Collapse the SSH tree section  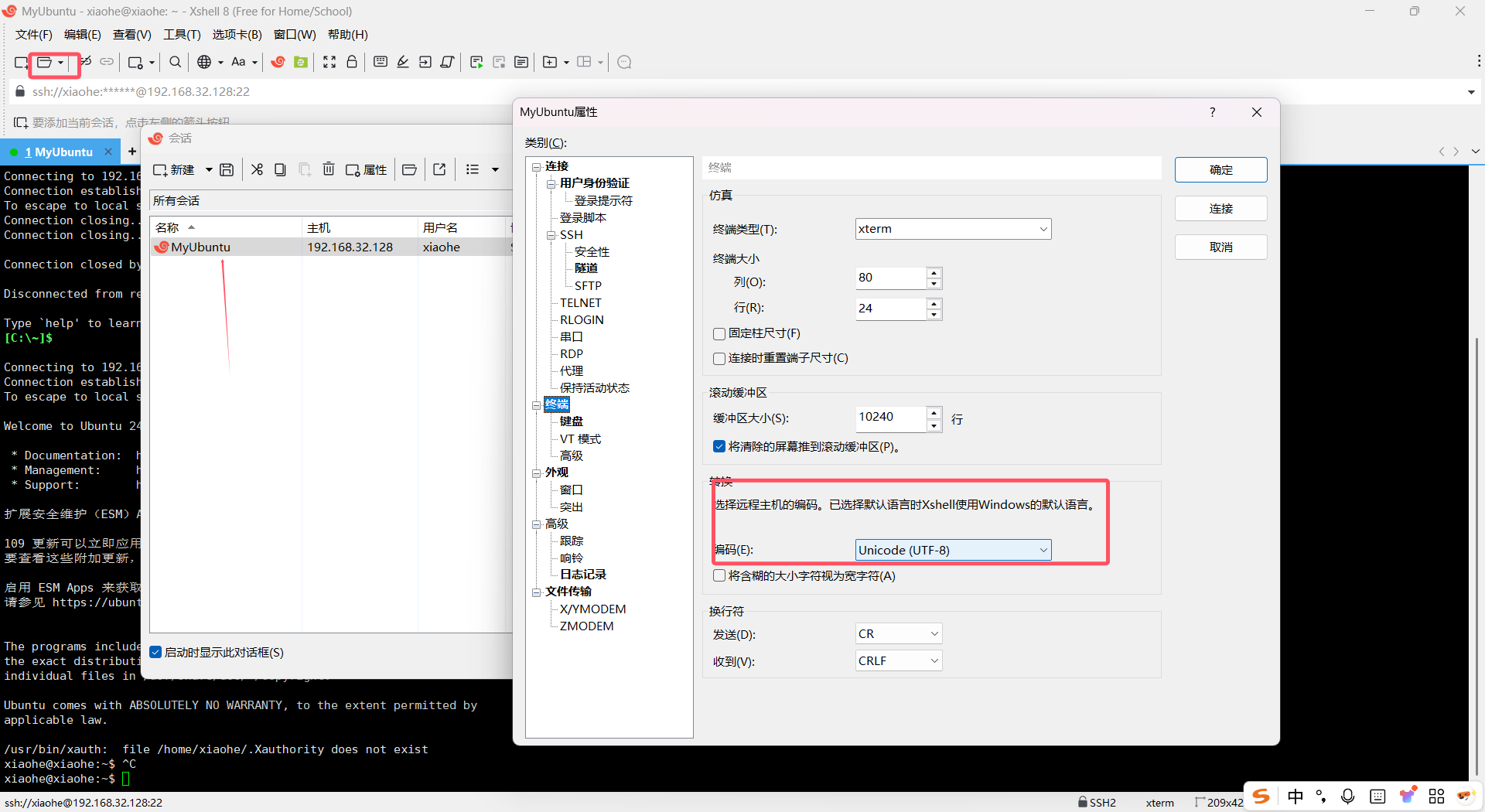tap(552, 235)
